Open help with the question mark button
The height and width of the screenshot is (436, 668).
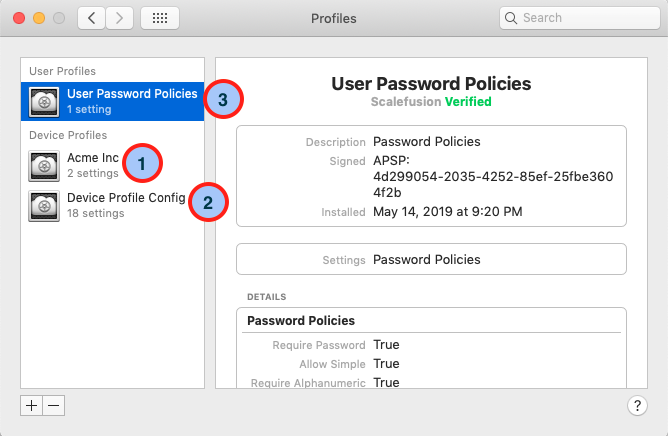(x=637, y=405)
